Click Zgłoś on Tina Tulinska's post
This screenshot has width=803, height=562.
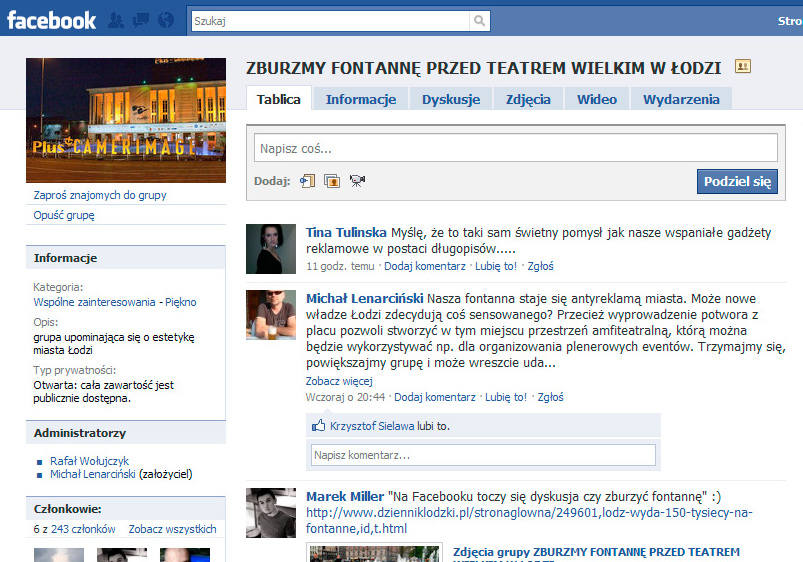[540, 266]
